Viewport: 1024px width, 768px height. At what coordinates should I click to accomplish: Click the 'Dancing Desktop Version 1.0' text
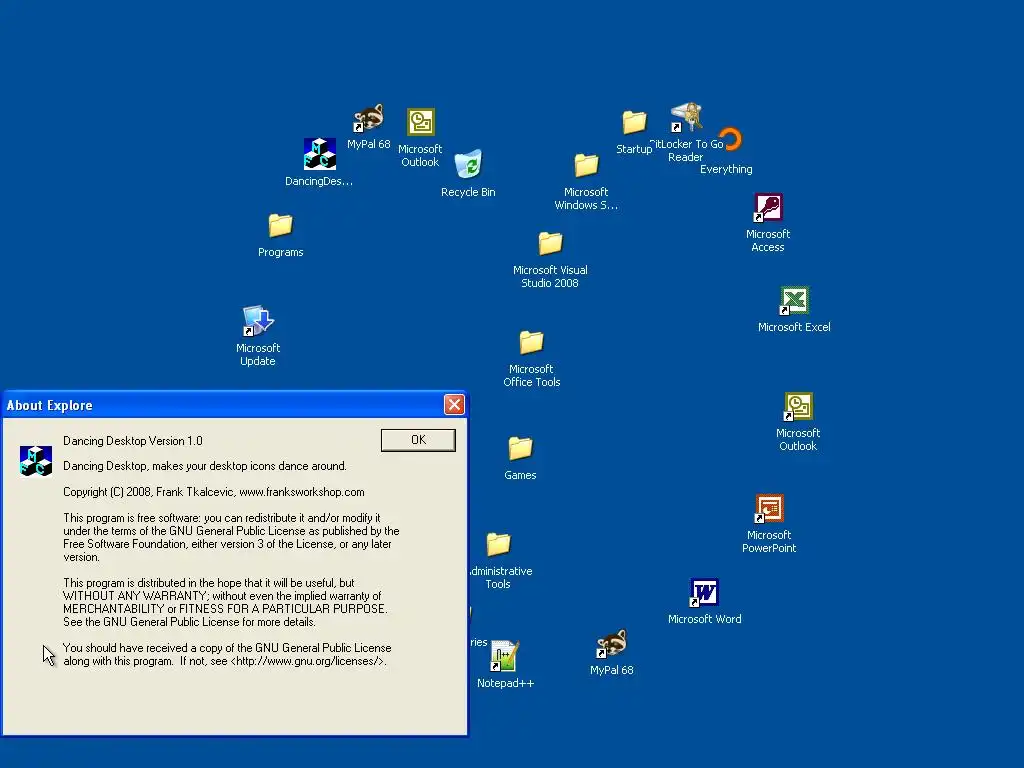point(133,441)
